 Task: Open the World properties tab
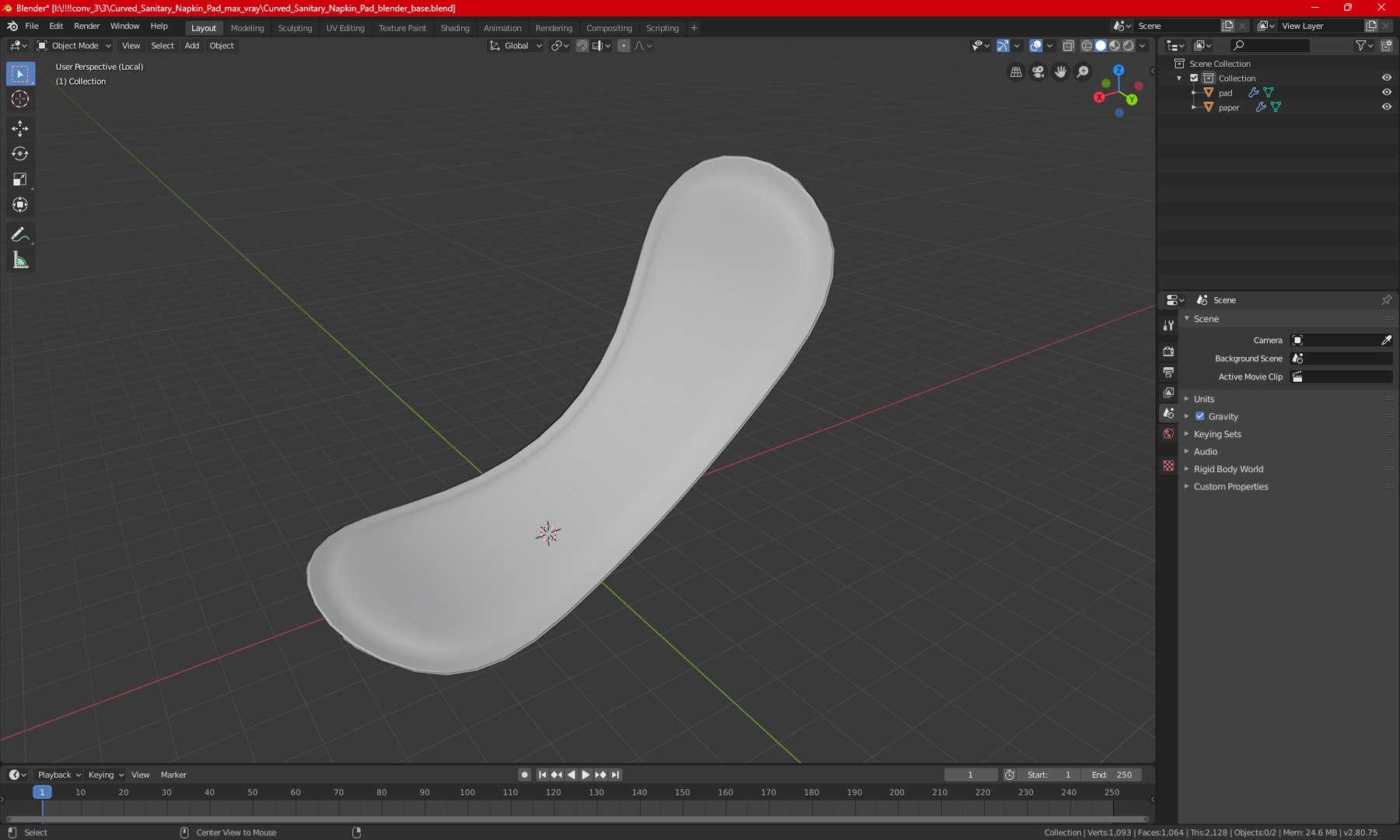(x=1168, y=434)
